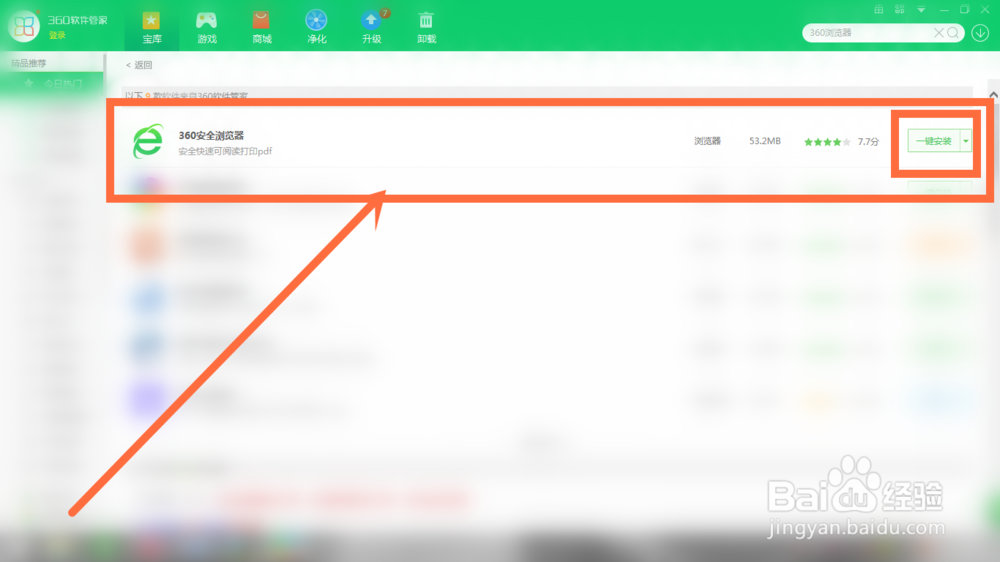Screen dimensions: 1000x562
Task: Select 今日热门 in the sidebar
Action: (52, 84)
